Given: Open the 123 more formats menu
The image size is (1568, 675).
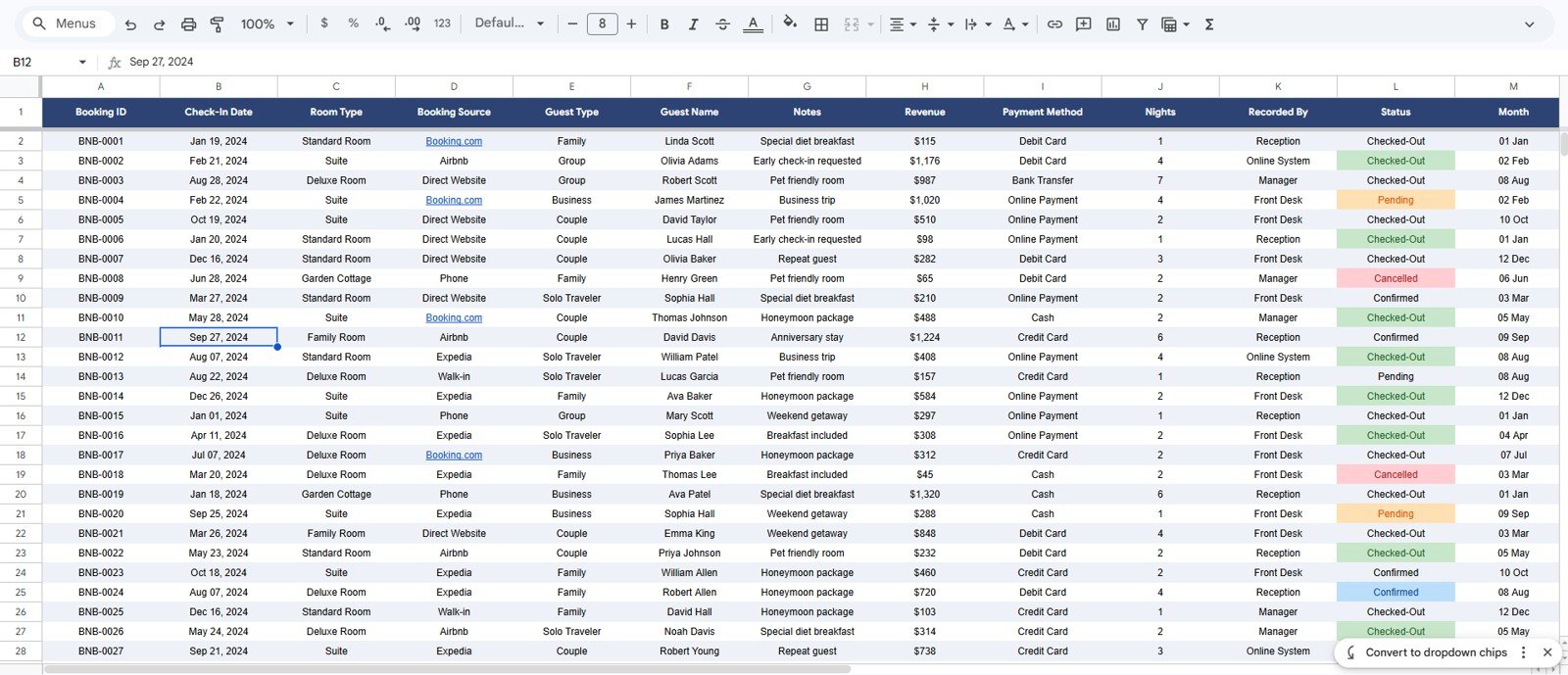Looking at the screenshot, I should pos(442,24).
